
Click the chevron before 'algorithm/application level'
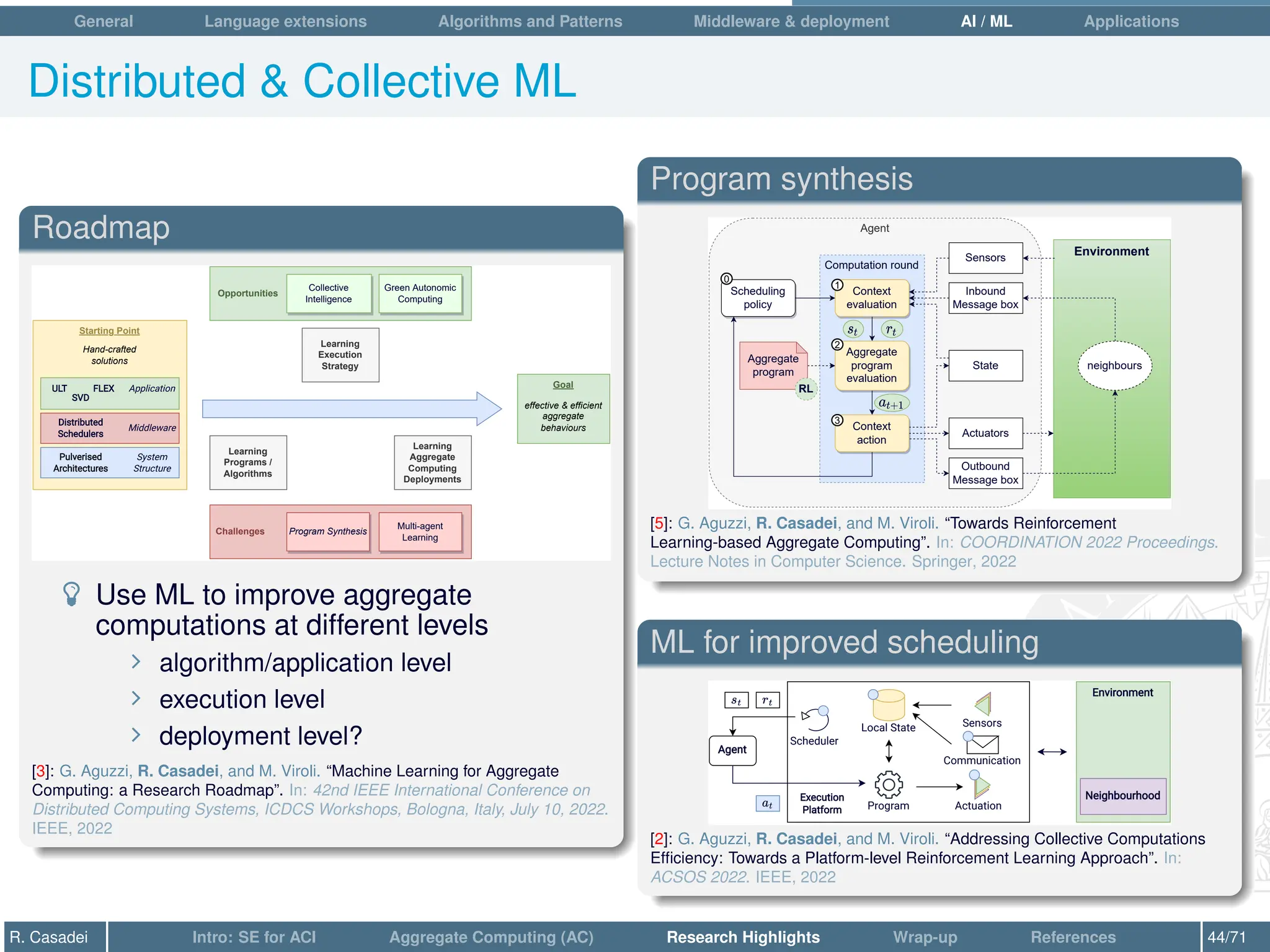(x=136, y=662)
